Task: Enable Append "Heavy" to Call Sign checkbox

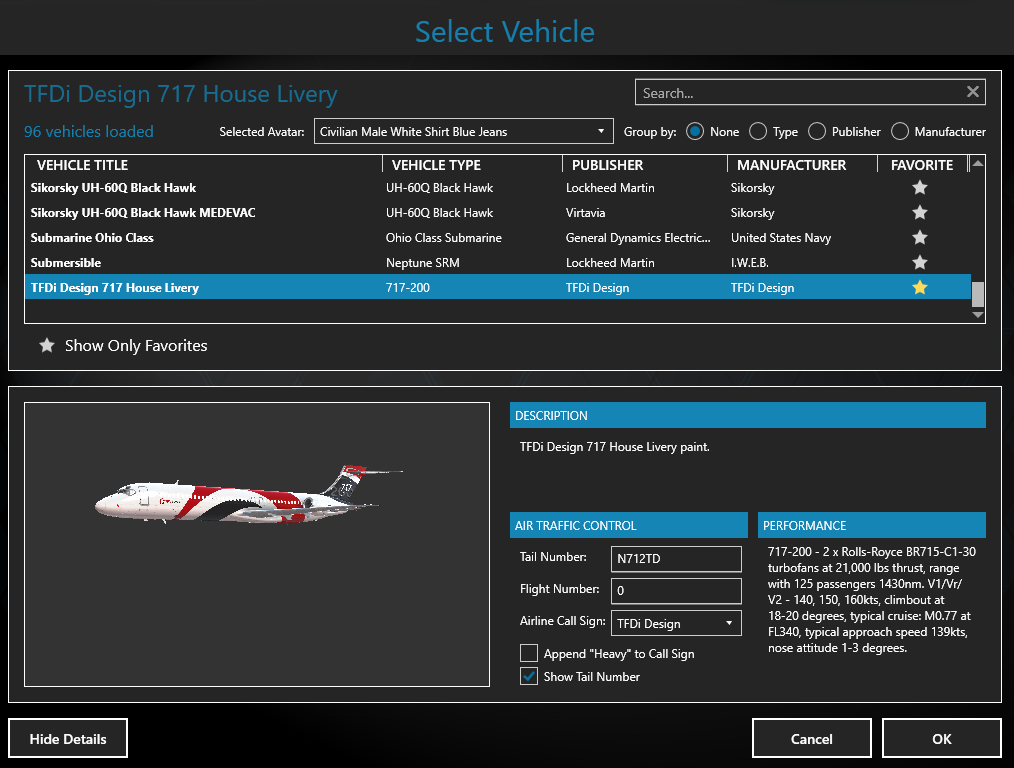Action: [529, 653]
